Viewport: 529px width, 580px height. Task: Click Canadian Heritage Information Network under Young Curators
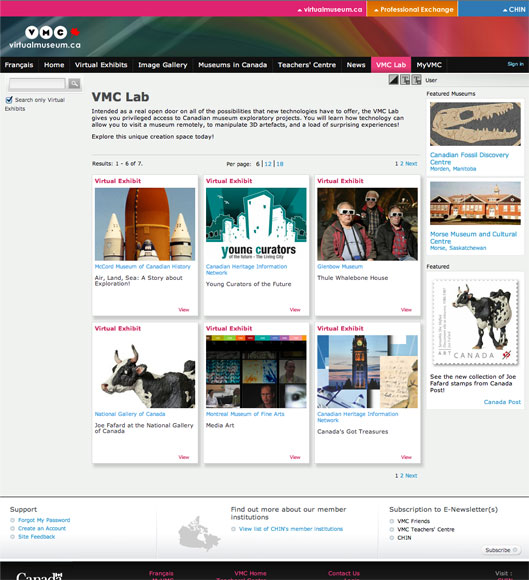click(x=246, y=269)
